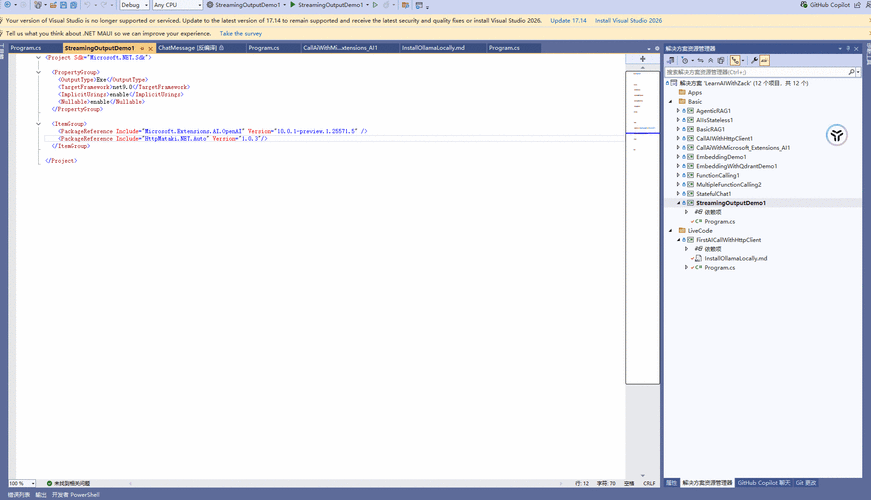Click the Redo arrow icon
Viewport: 871px width, 500px height.
point(103,4)
